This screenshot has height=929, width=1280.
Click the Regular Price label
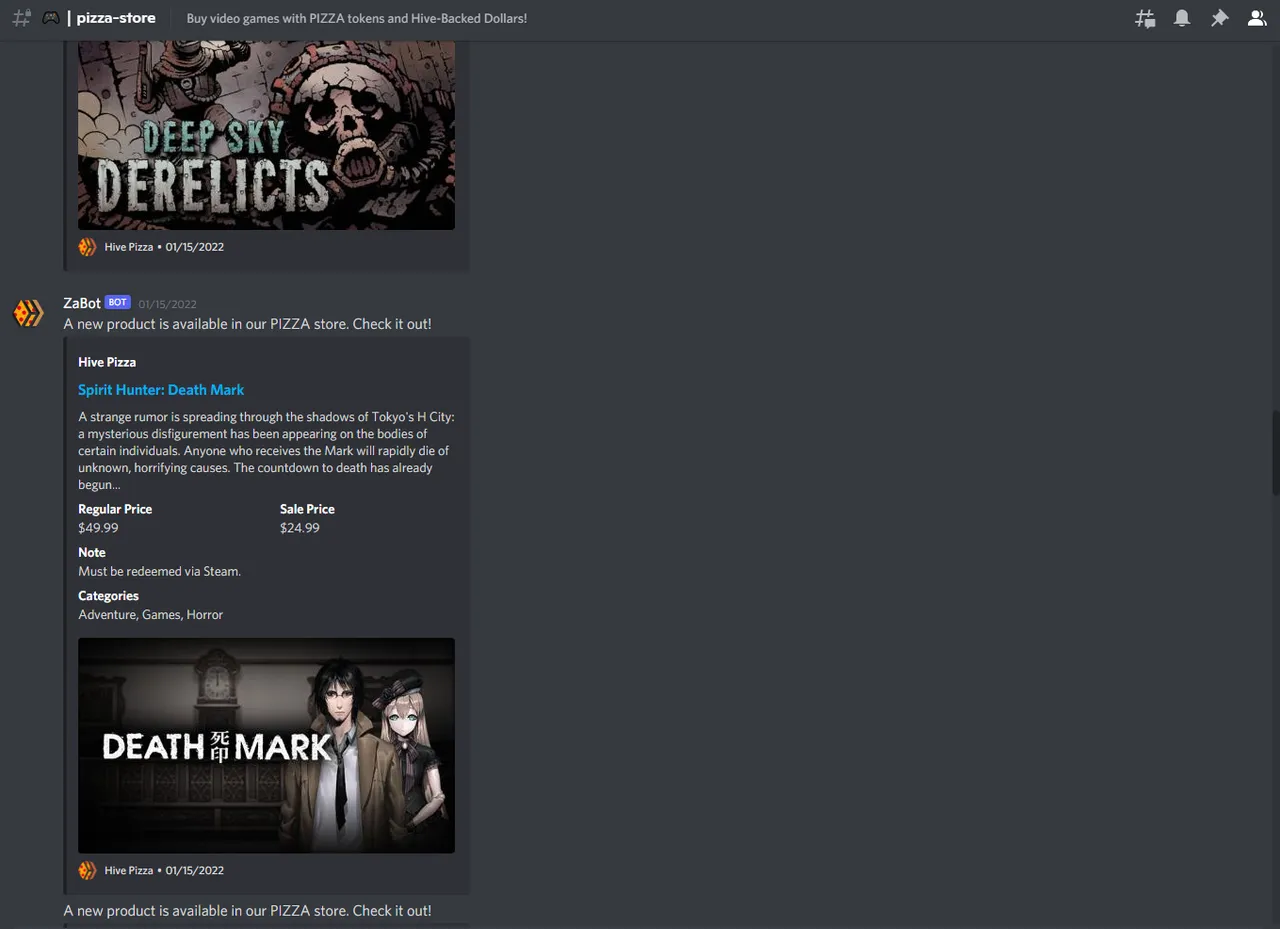coord(115,509)
